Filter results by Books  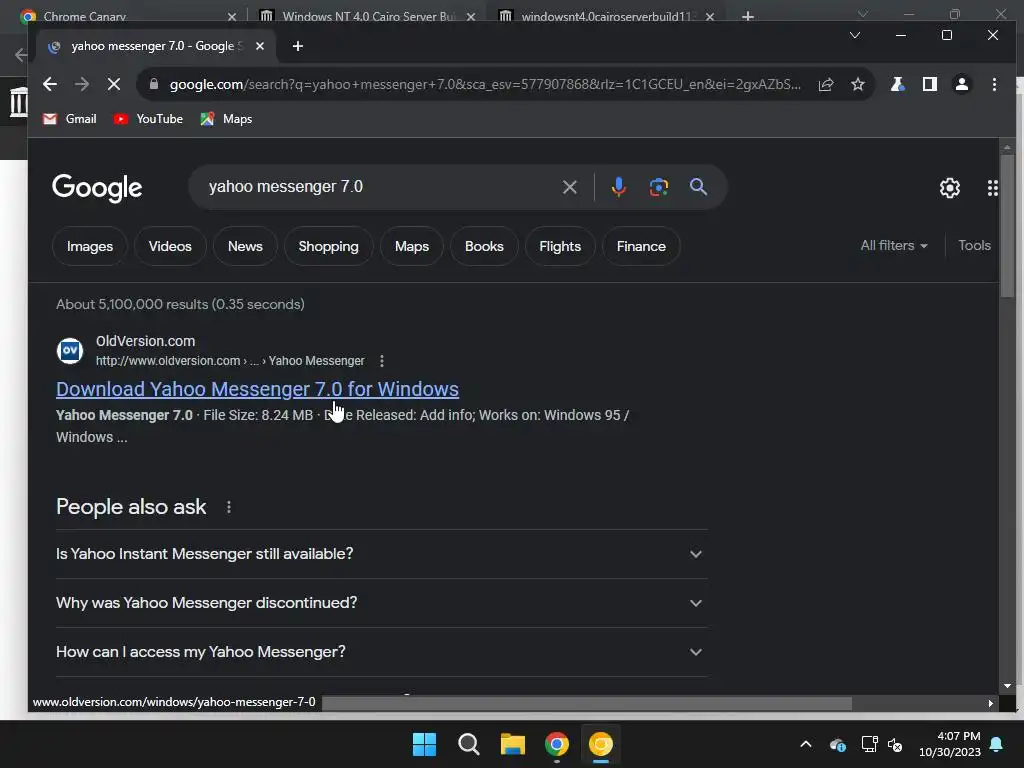484,246
